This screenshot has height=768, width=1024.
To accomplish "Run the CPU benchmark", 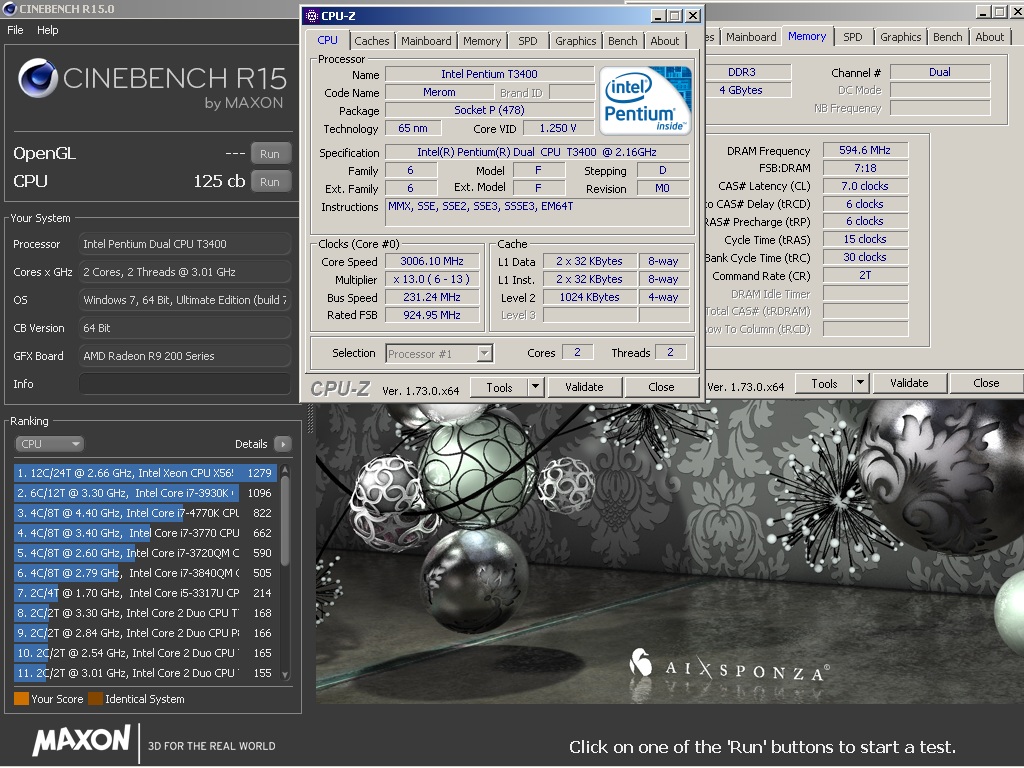I will point(270,182).
